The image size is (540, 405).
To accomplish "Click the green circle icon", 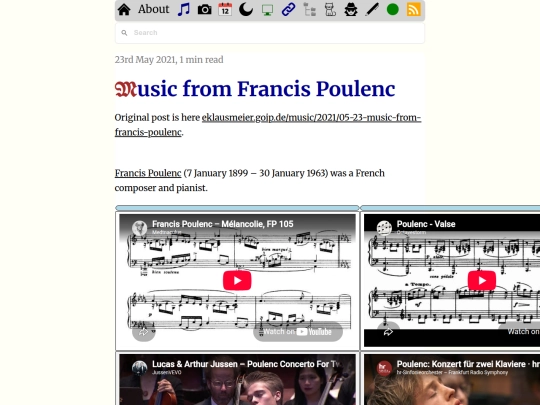I will pos(393,10).
